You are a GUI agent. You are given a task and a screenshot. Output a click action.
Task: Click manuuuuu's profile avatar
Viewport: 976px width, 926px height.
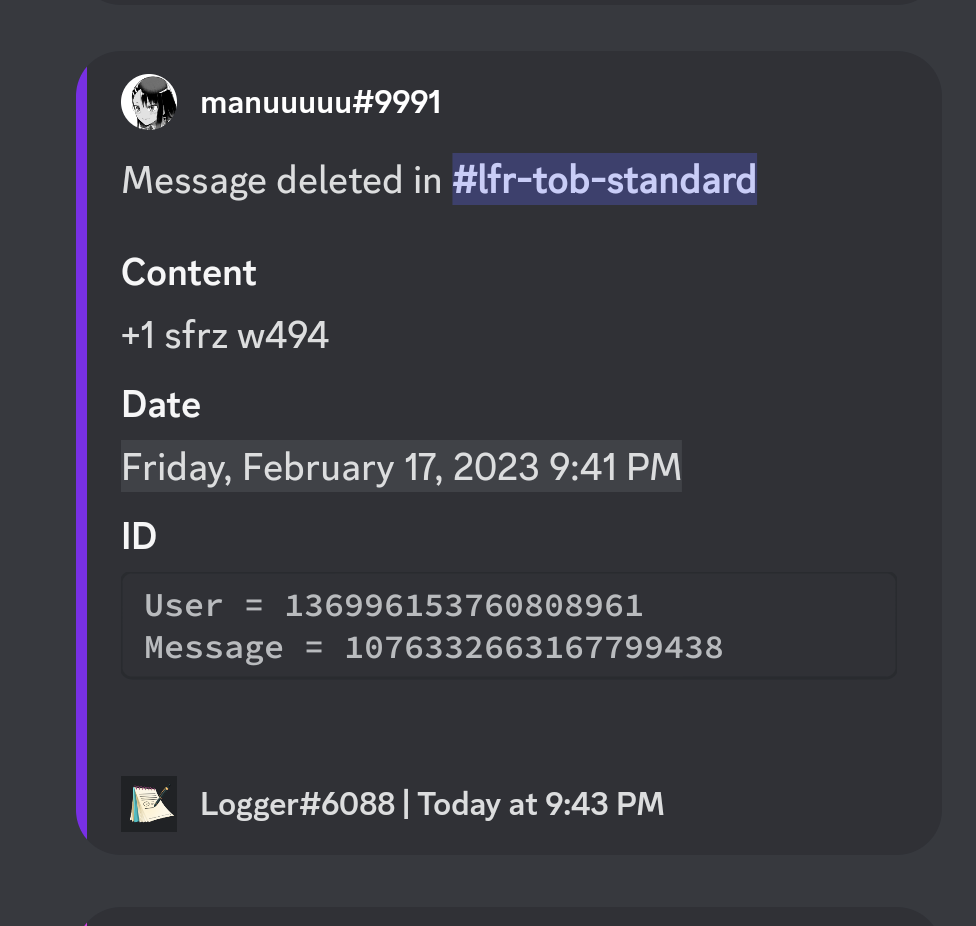pos(149,102)
